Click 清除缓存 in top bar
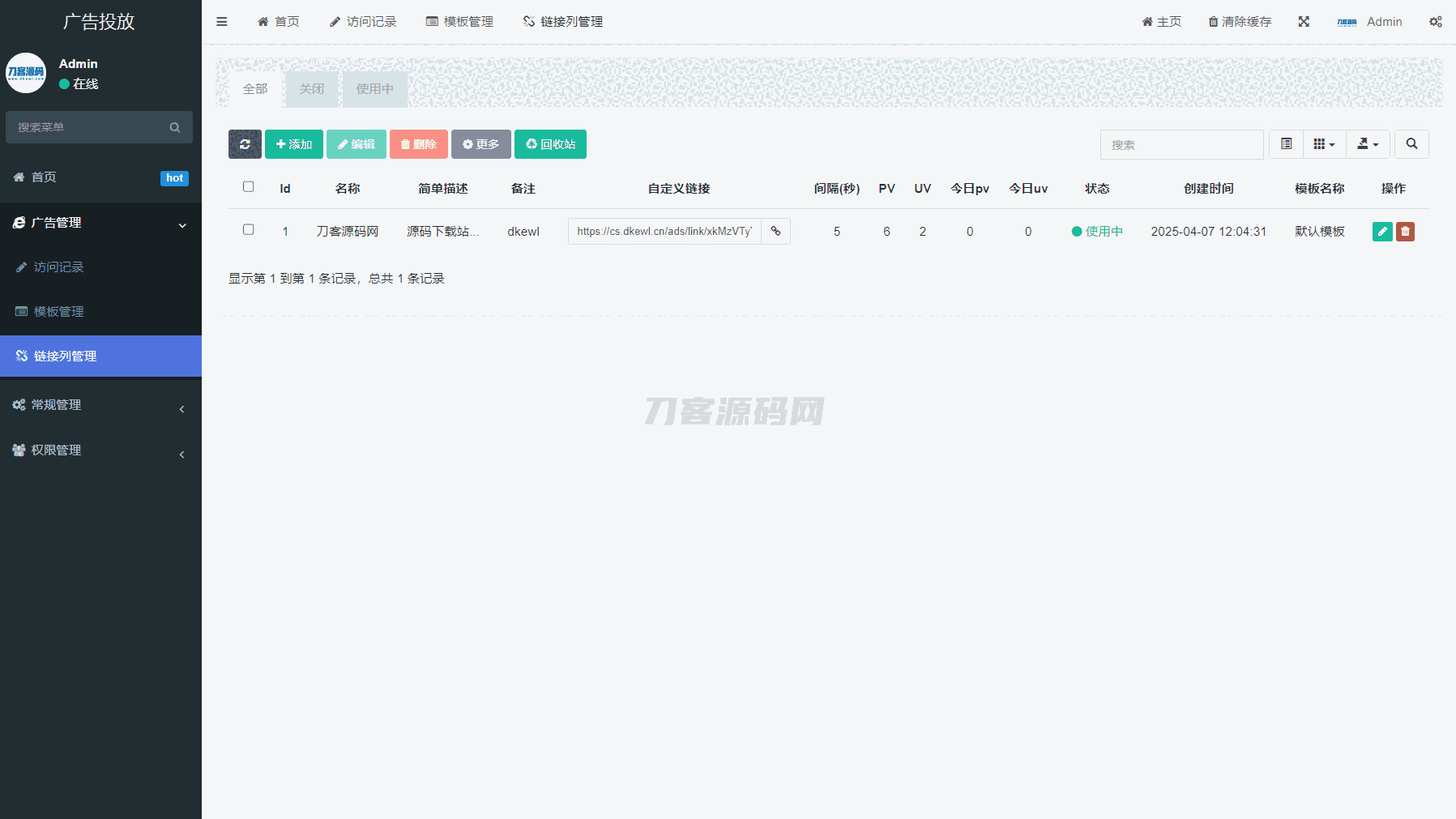This screenshot has height=819, width=1456. pos(1240,22)
